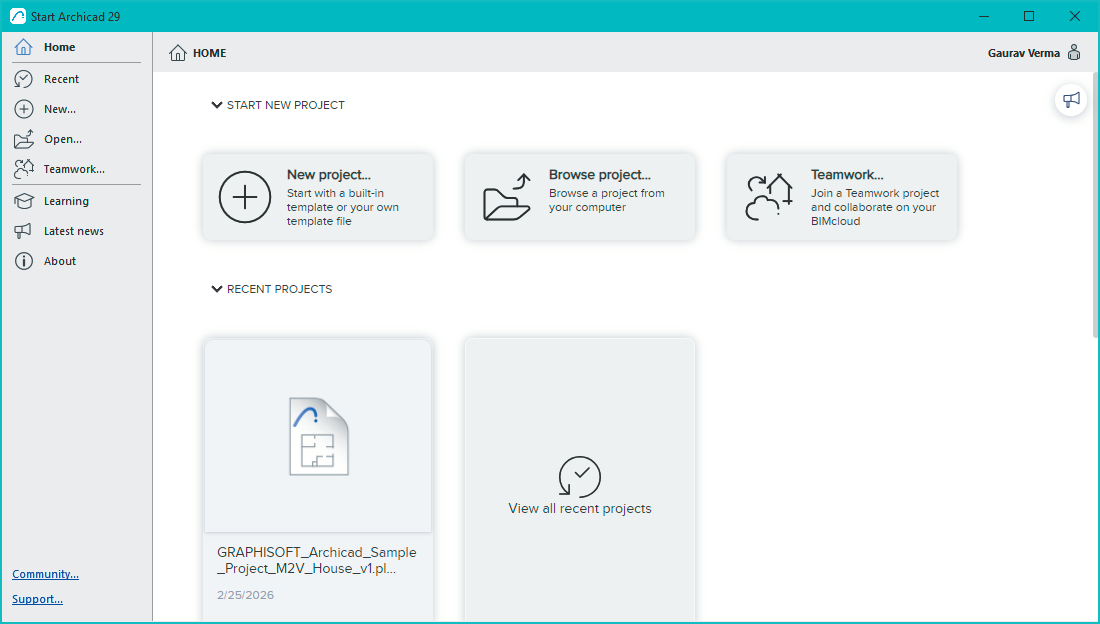Click the Home house icon in sidebar

point(23,47)
